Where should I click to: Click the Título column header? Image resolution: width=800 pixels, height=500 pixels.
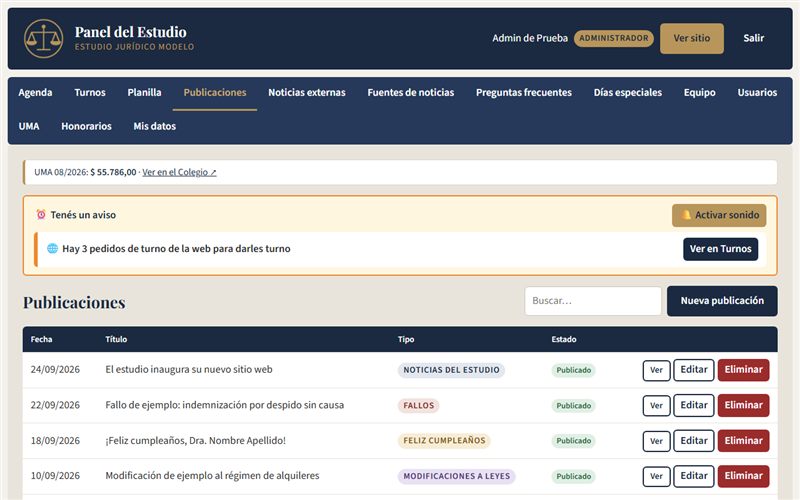tap(116, 339)
